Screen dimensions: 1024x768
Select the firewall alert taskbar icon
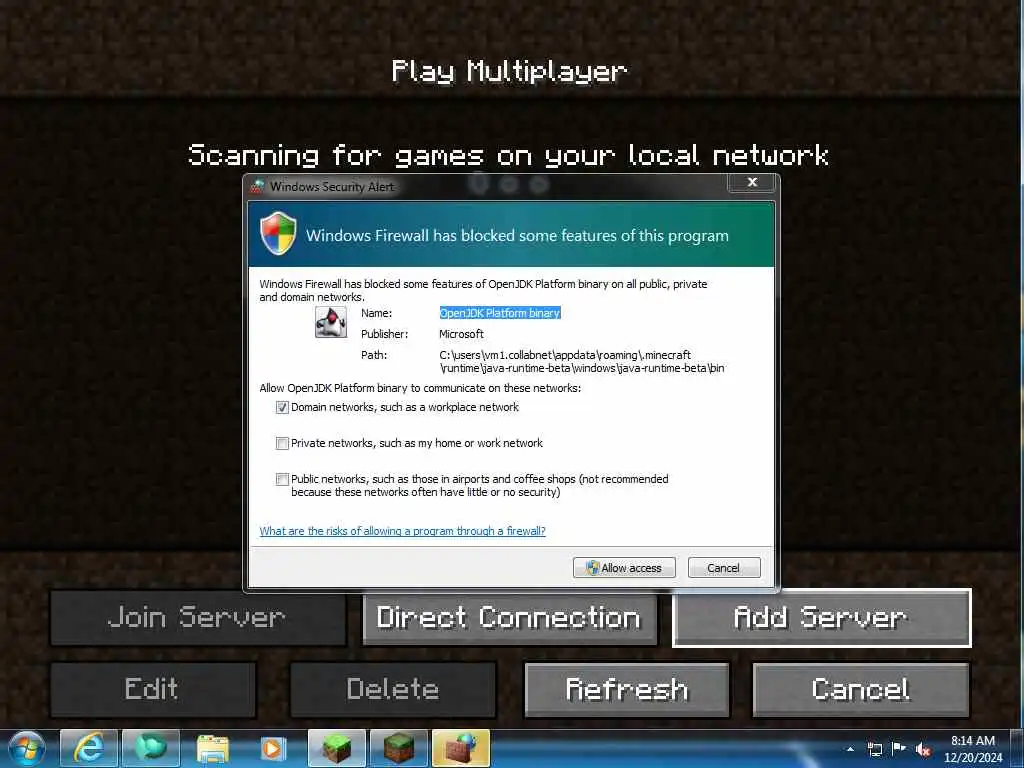(460, 748)
